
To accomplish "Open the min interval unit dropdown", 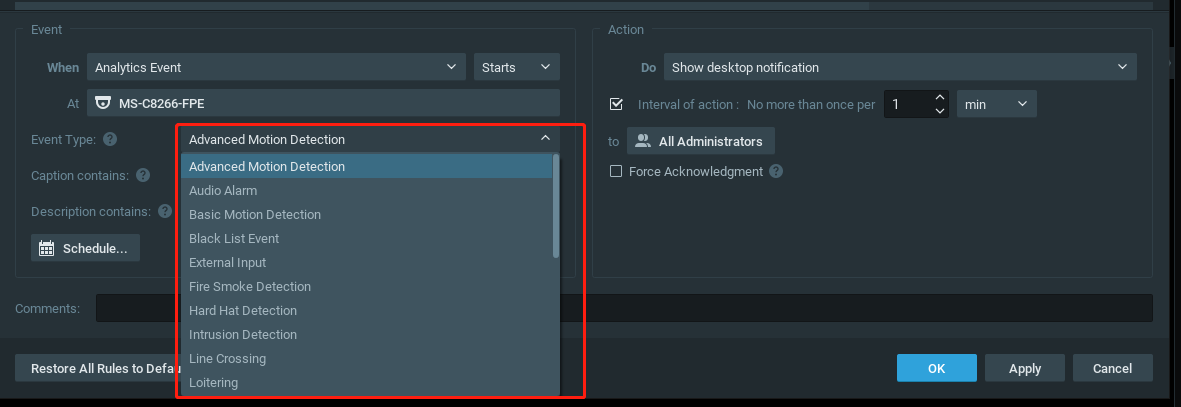I will [996, 104].
